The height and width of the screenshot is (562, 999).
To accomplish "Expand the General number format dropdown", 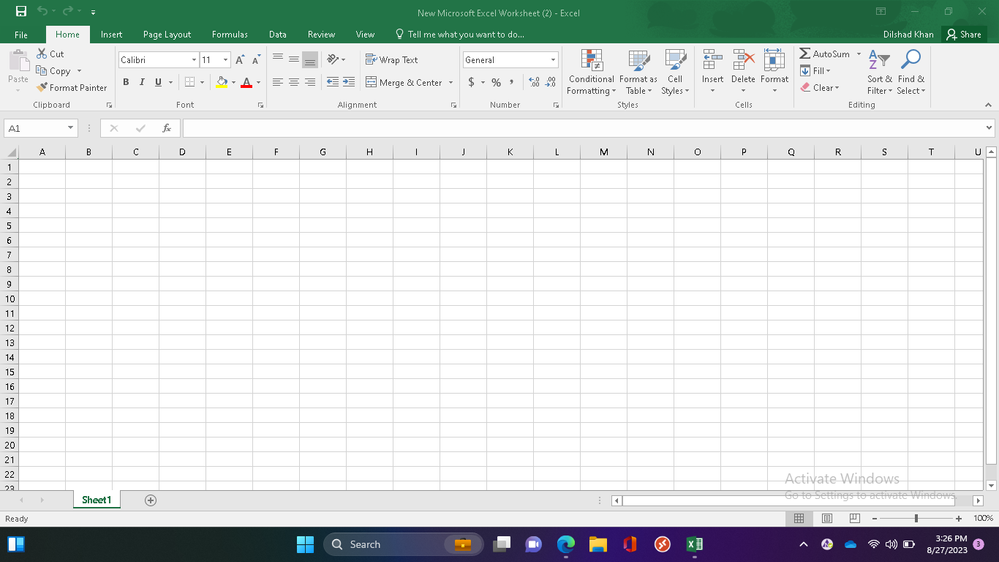I will 553,60.
